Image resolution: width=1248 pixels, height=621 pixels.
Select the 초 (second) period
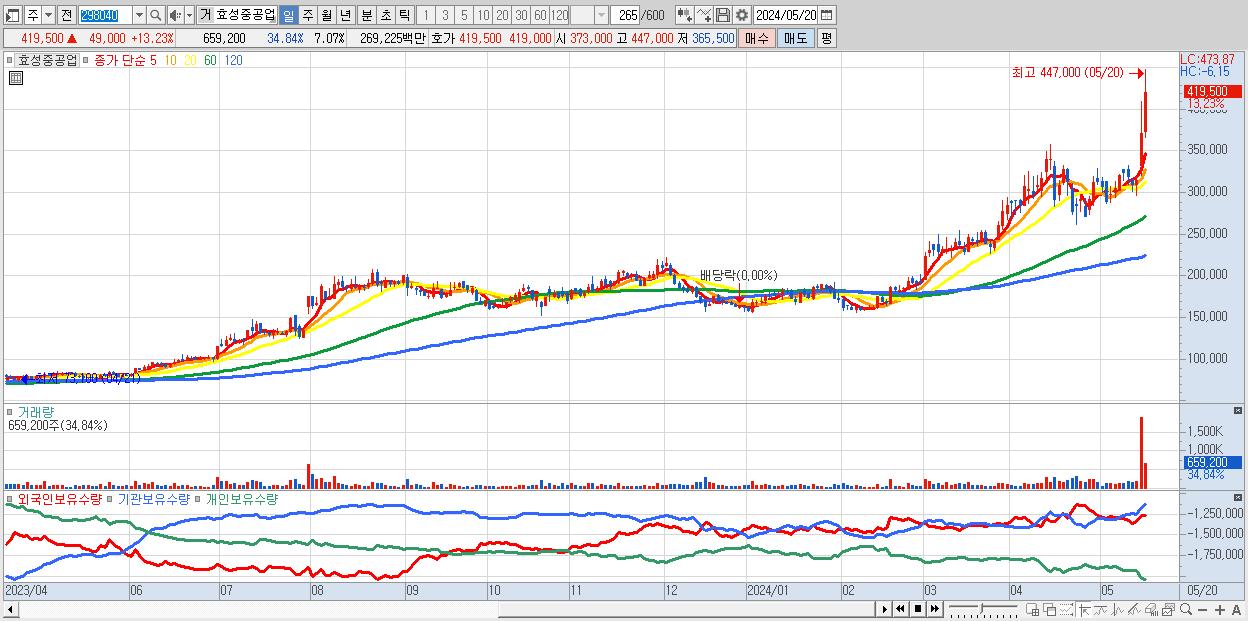(x=384, y=15)
